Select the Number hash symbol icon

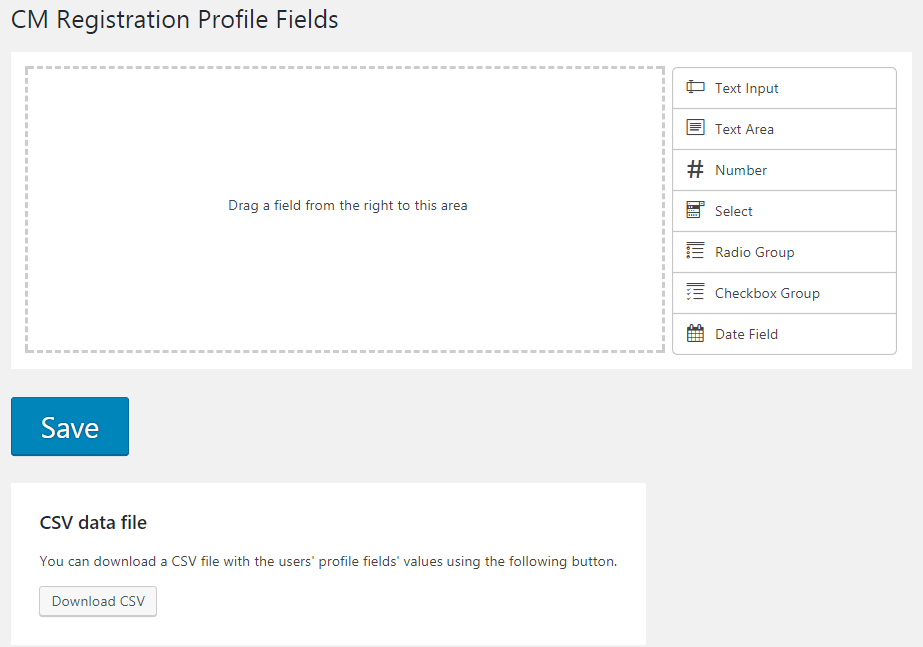(x=695, y=170)
